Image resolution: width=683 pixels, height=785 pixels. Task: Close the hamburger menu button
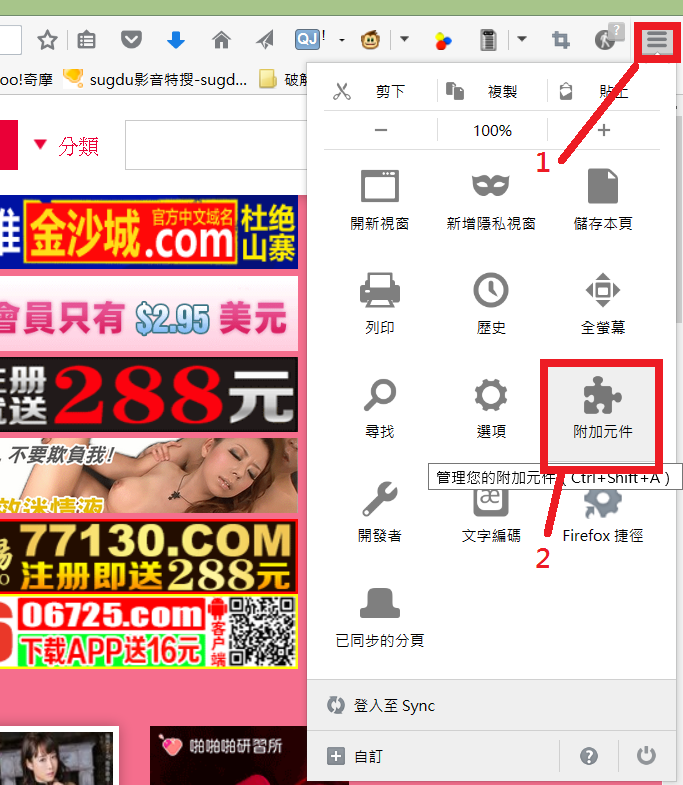point(656,40)
